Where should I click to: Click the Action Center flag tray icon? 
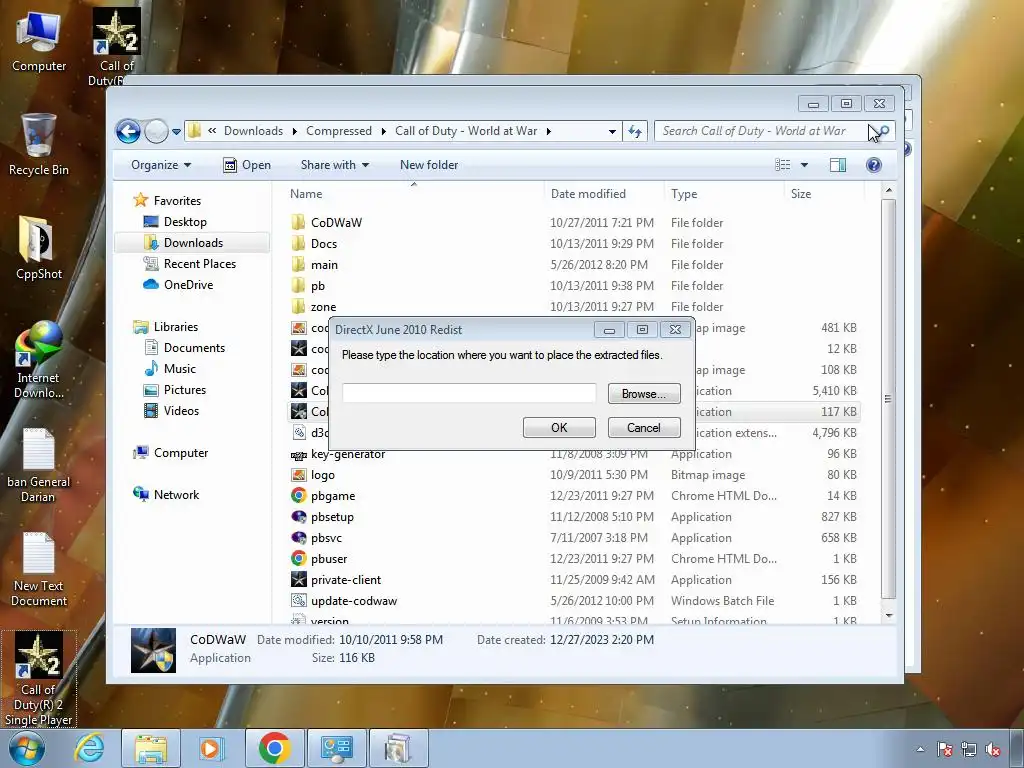(944, 749)
